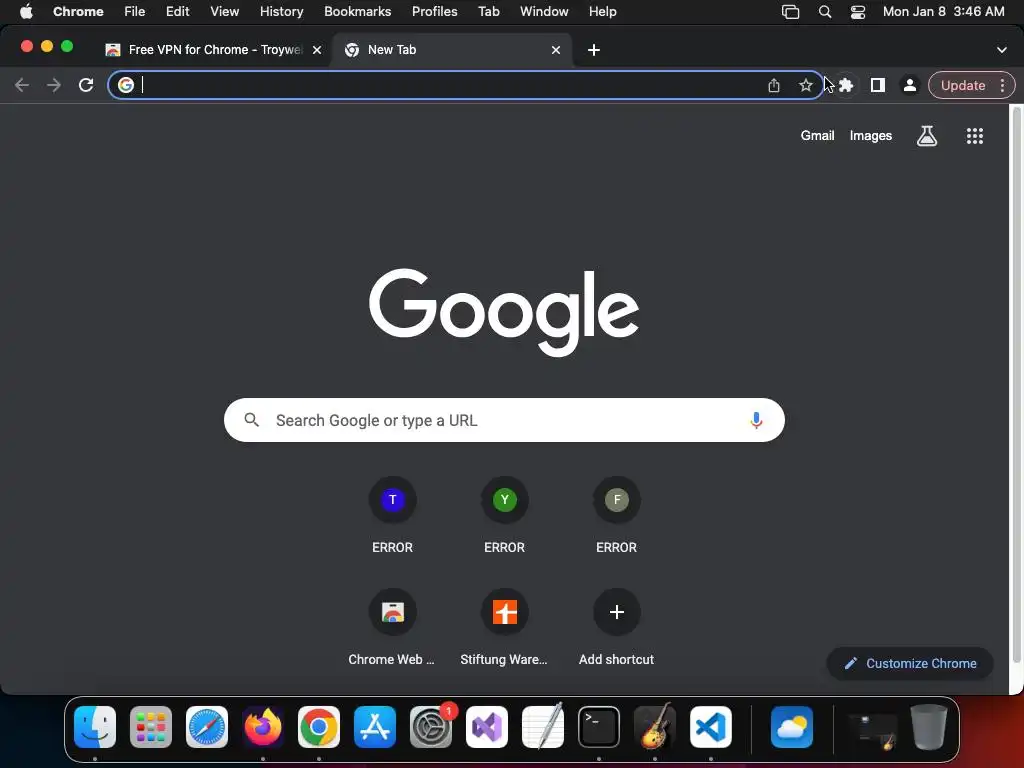This screenshot has height=768, width=1024.
Task: Switch to Free VPN for Chrome tab
Action: coord(214,50)
